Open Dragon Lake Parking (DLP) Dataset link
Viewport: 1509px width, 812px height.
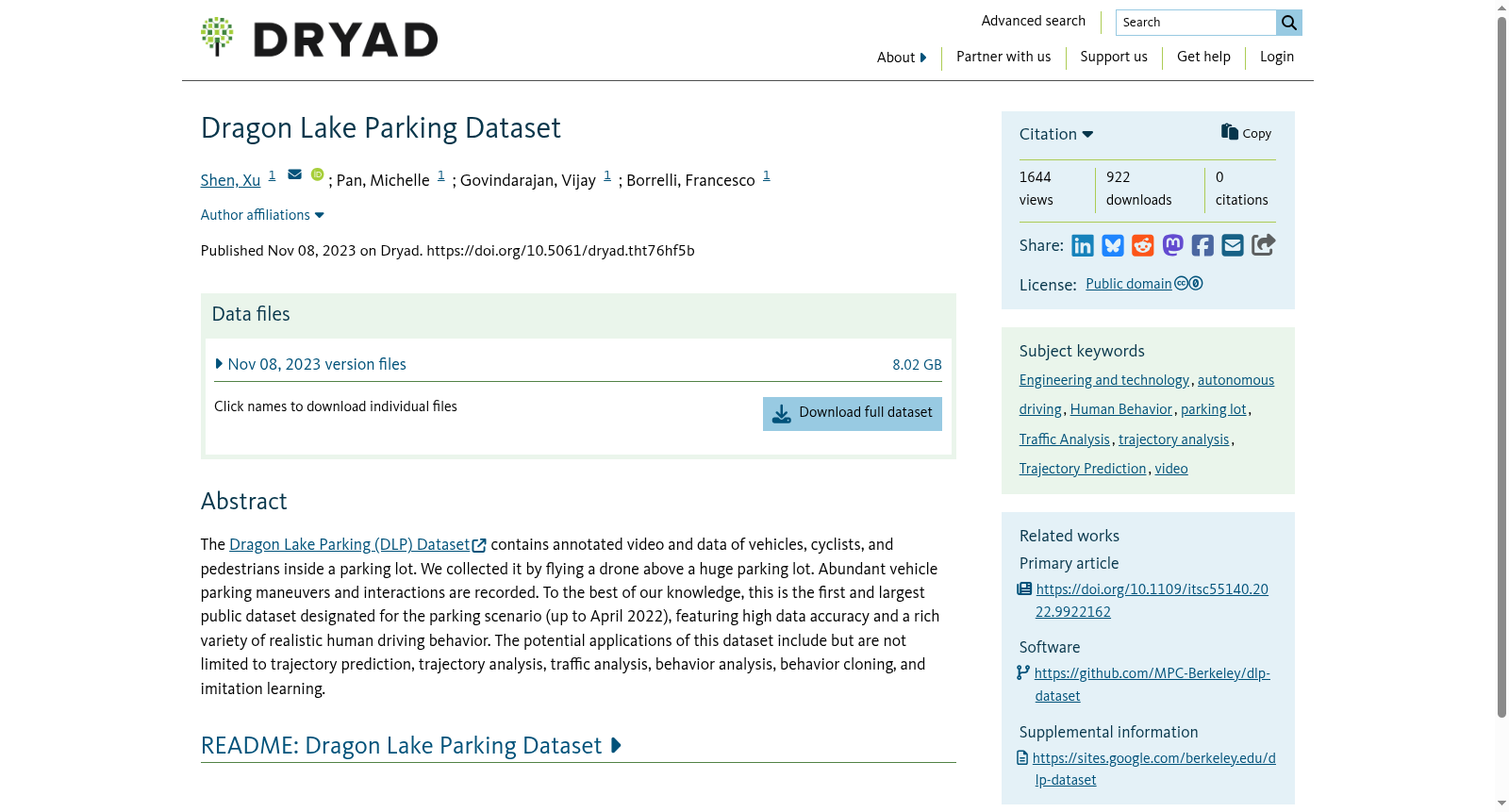tap(357, 545)
